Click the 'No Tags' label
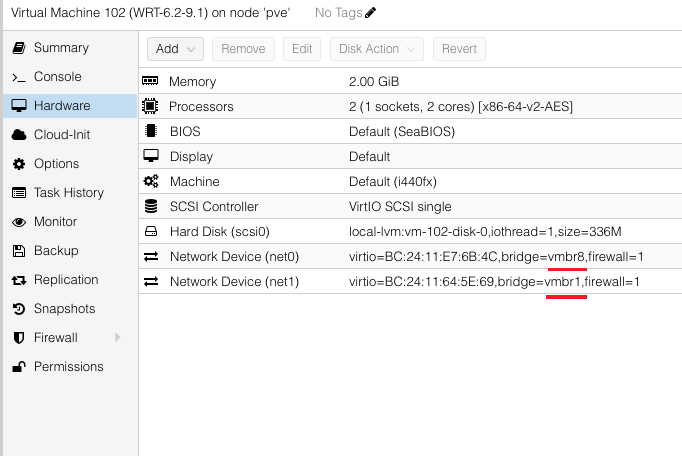The height and width of the screenshot is (456, 682). (338, 13)
